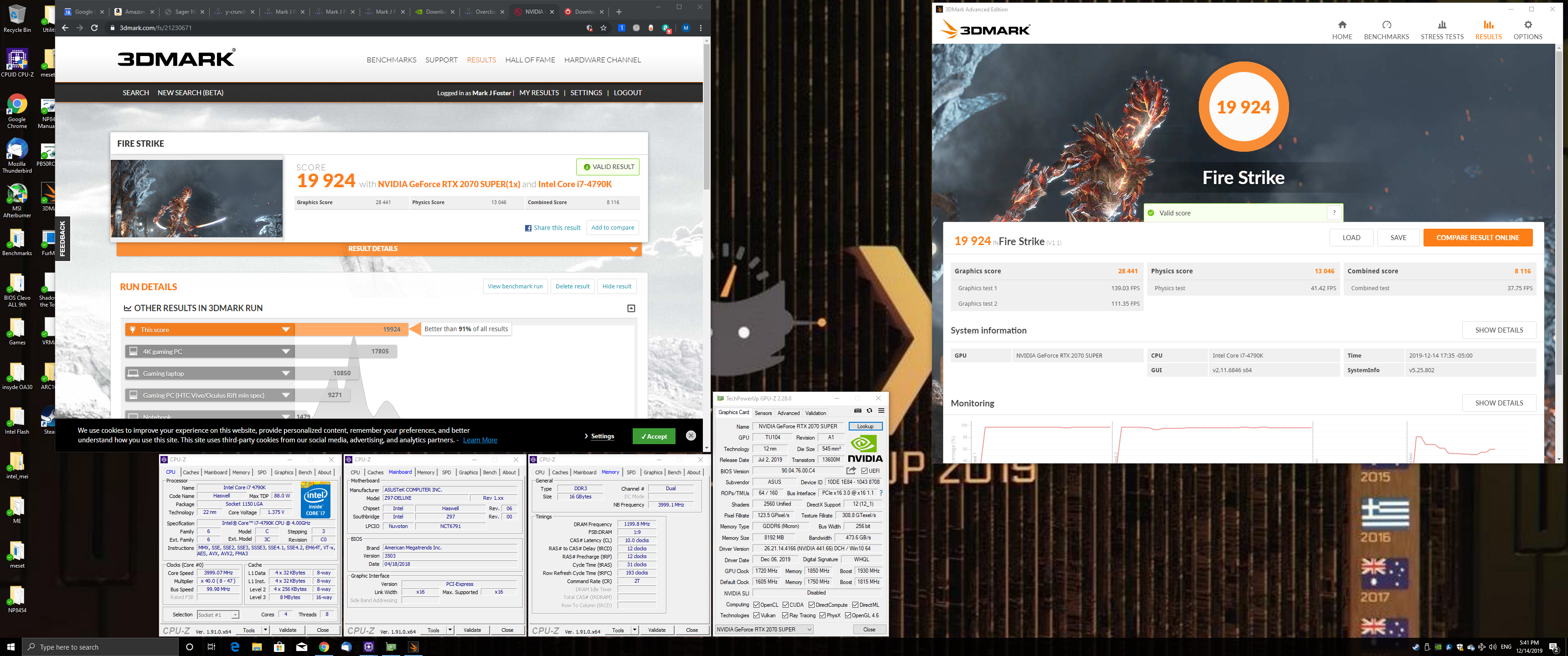Open Hall of Fame on 3DMark website
Screen dimensions: 1568x656
point(530,60)
